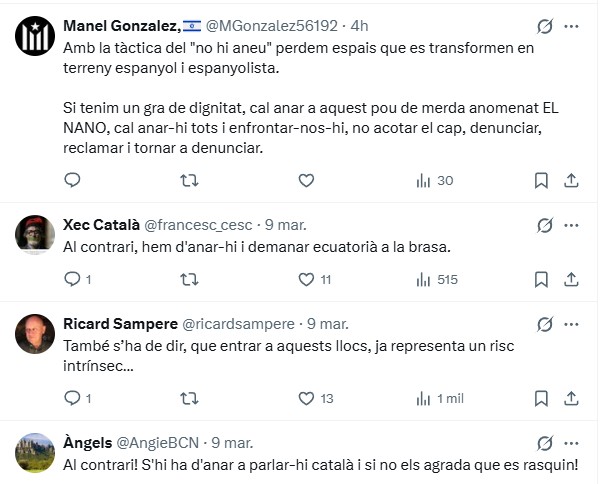The height and width of the screenshot is (484, 611).
Task: Reply to Manel Gonzalez's tweet
Action: 72,180
